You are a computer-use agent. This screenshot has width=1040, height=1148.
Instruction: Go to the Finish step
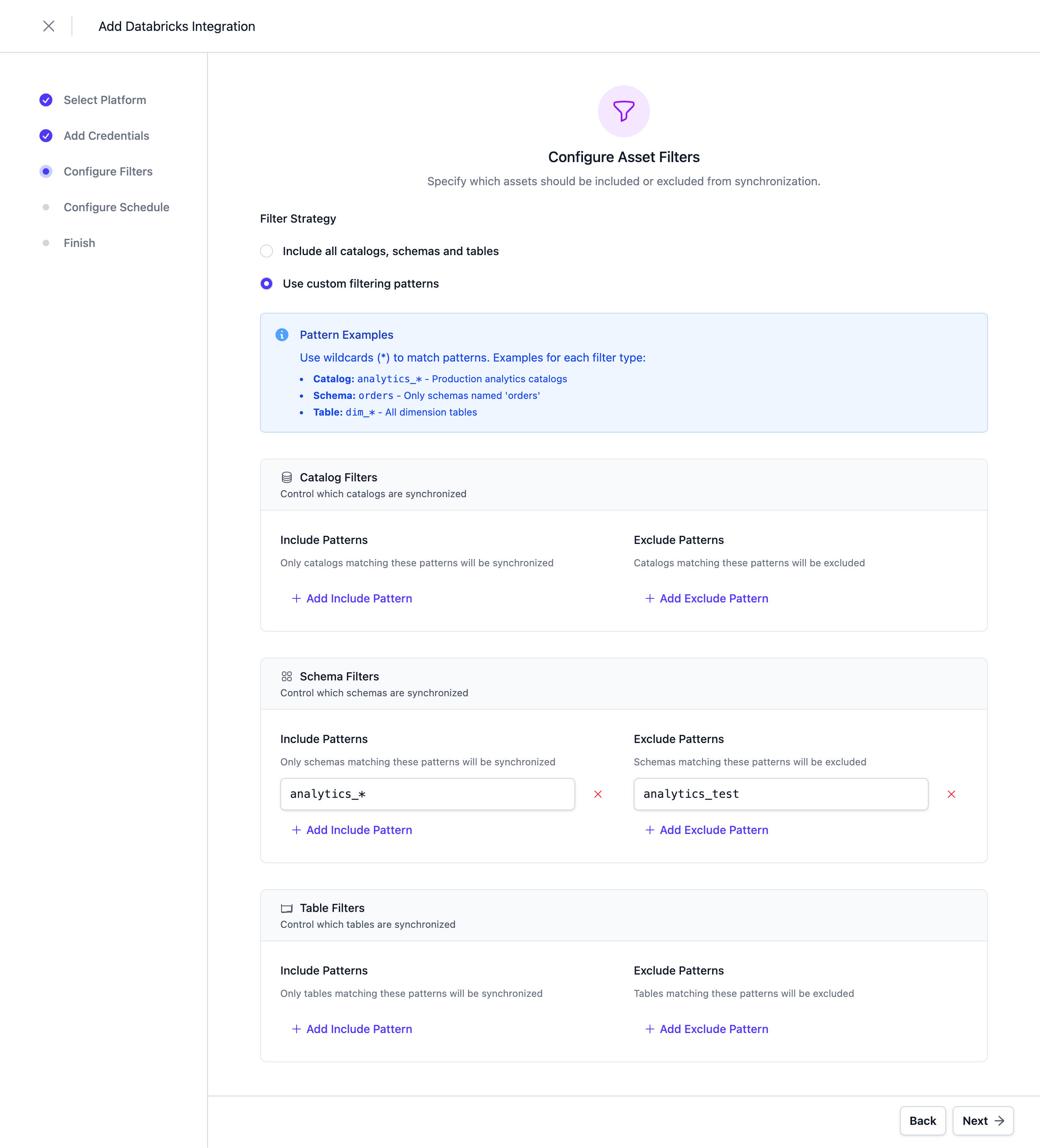[x=79, y=243]
